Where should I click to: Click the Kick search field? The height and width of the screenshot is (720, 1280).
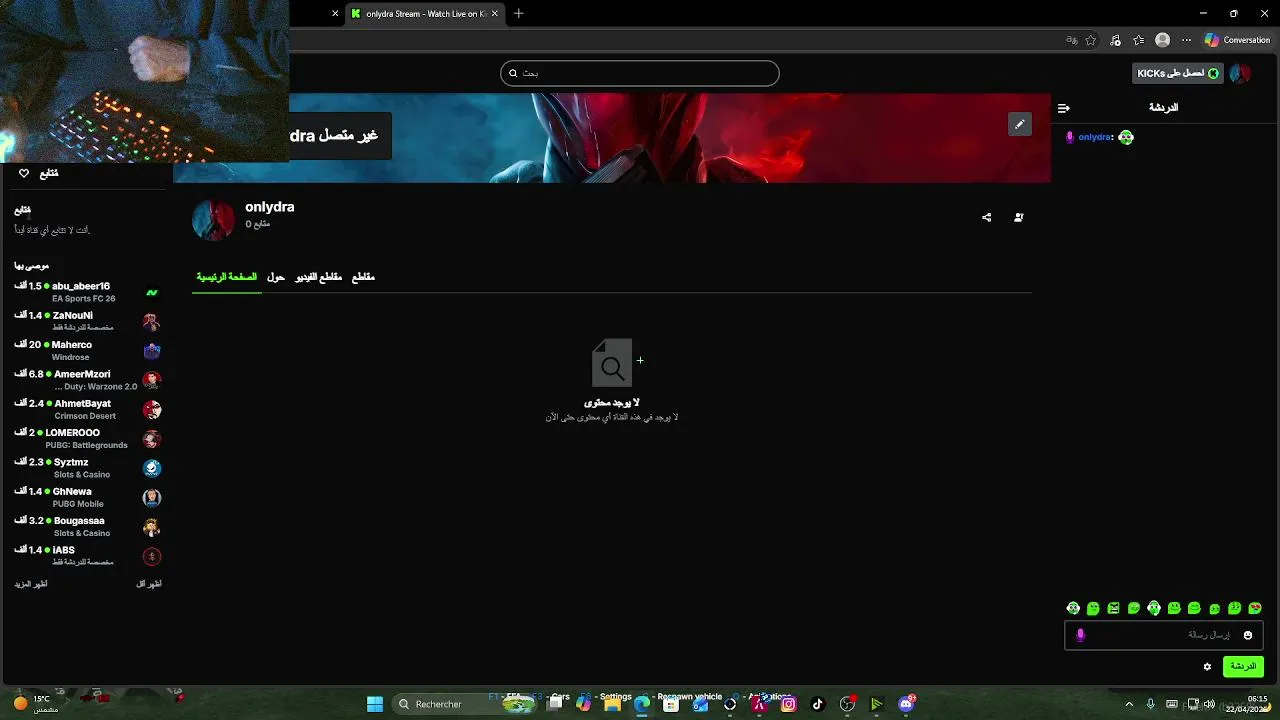click(x=640, y=73)
